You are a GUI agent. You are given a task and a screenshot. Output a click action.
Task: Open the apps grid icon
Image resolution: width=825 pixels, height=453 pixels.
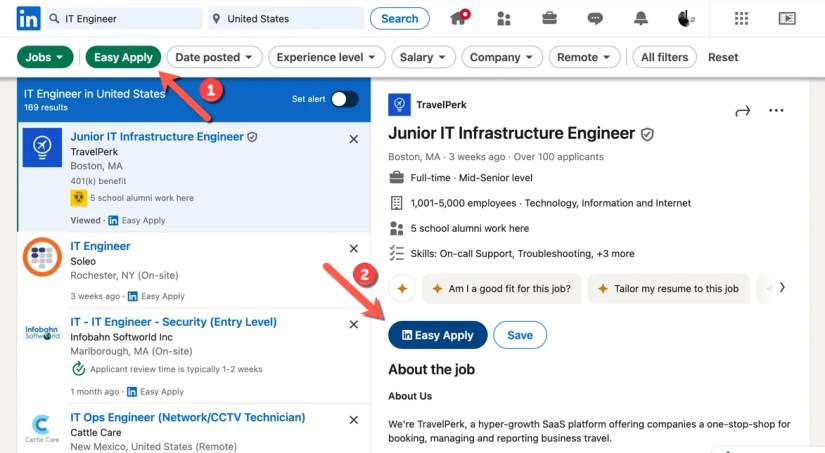pyautogui.click(x=741, y=18)
